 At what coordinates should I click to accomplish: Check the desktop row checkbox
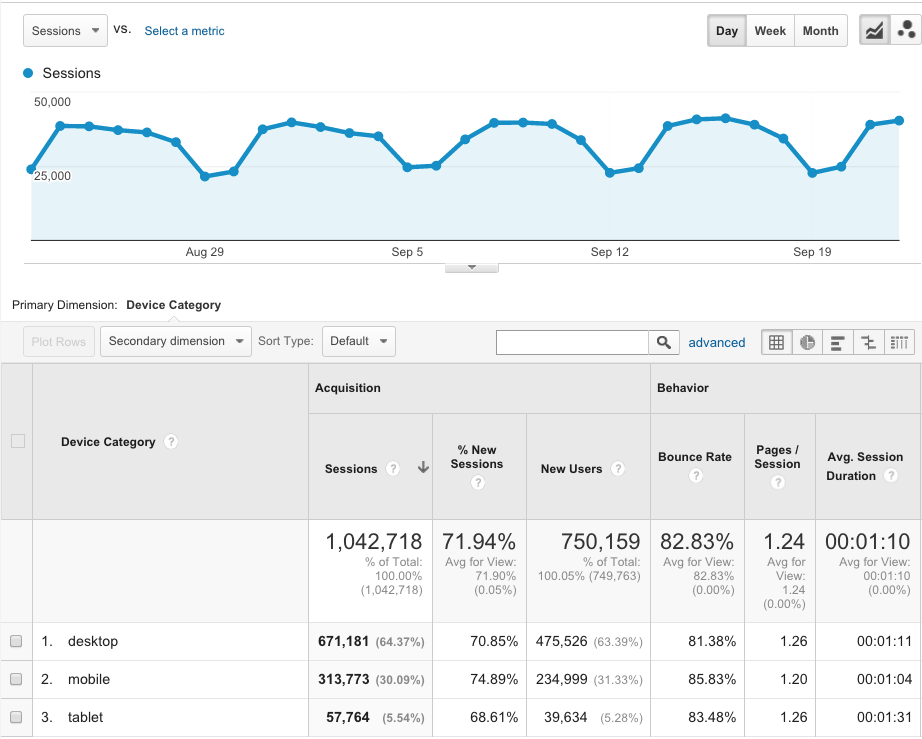point(16,641)
